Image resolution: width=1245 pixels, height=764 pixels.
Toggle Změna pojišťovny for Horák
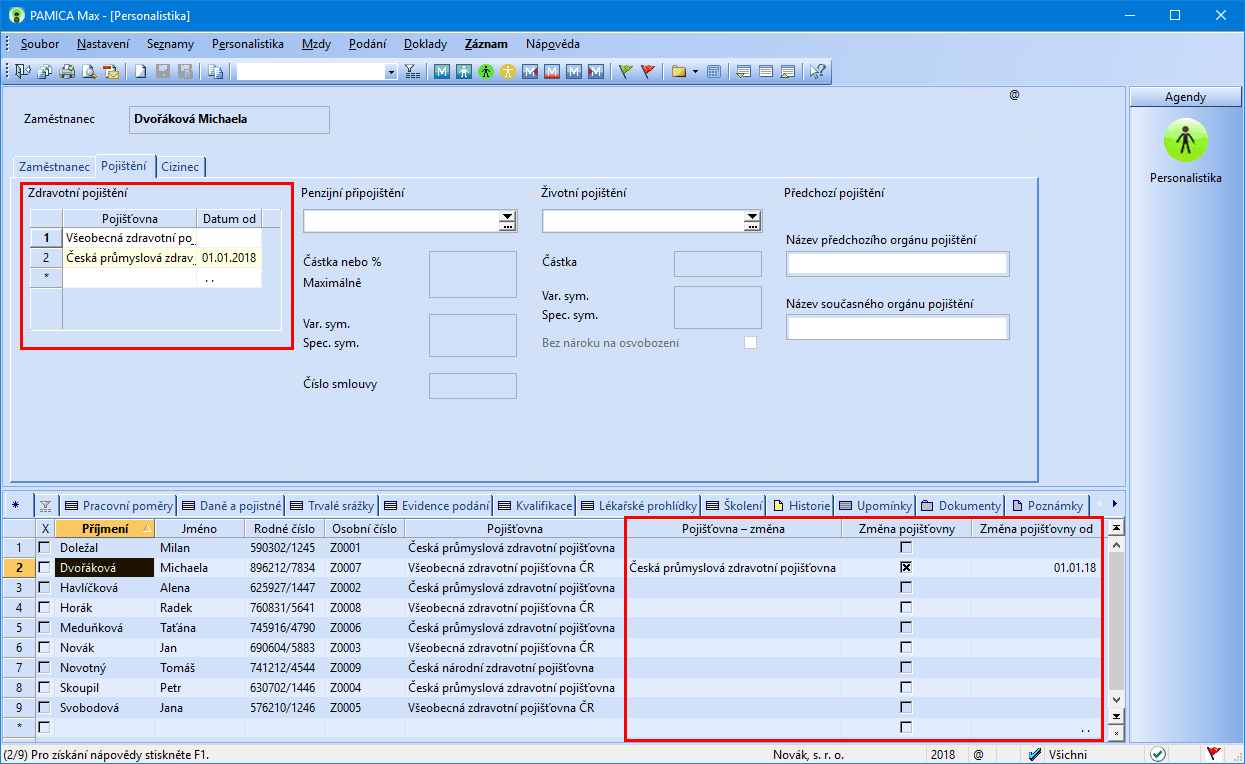(x=906, y=607)
